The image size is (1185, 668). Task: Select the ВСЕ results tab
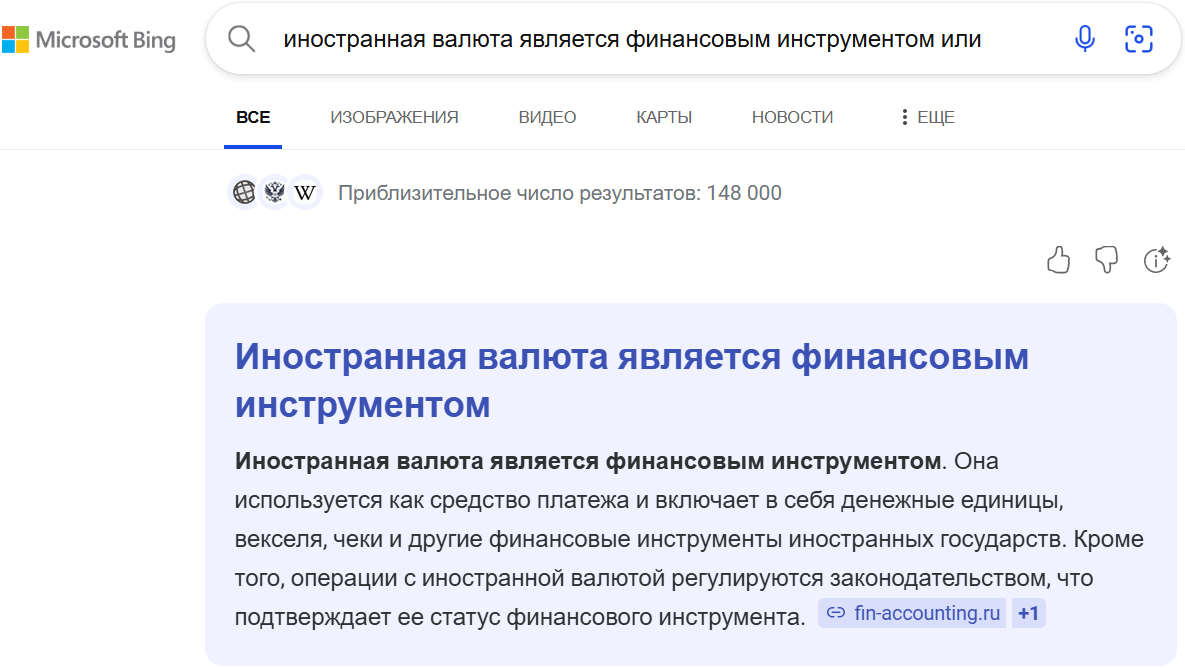click(x=253, y=116)
